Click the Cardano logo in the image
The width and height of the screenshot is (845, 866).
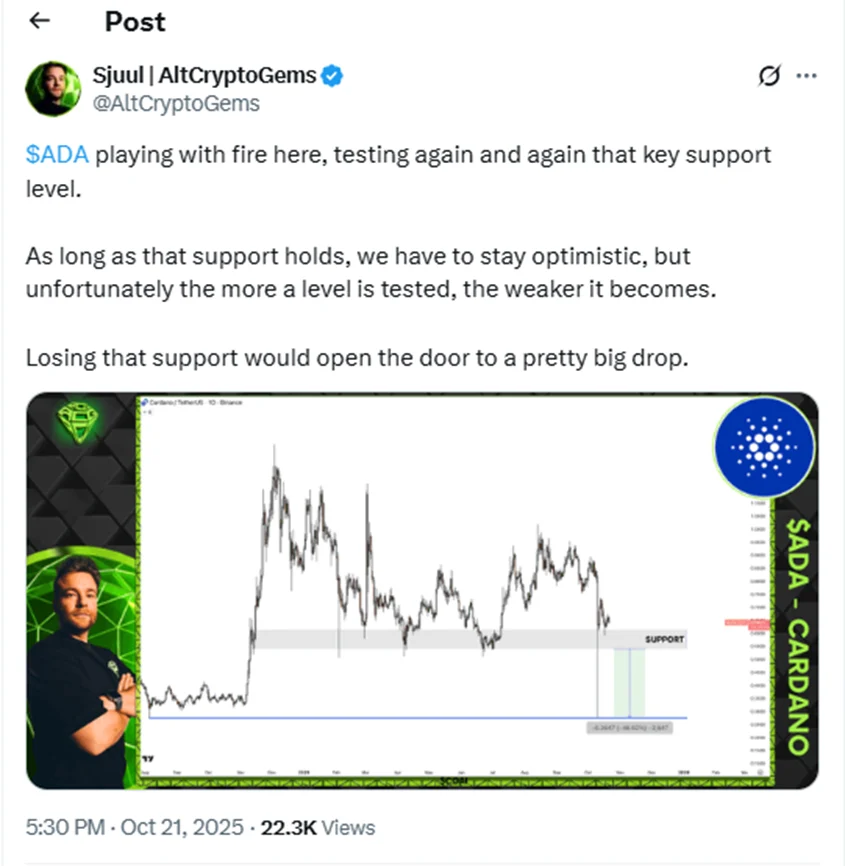(x=765, y=446)
